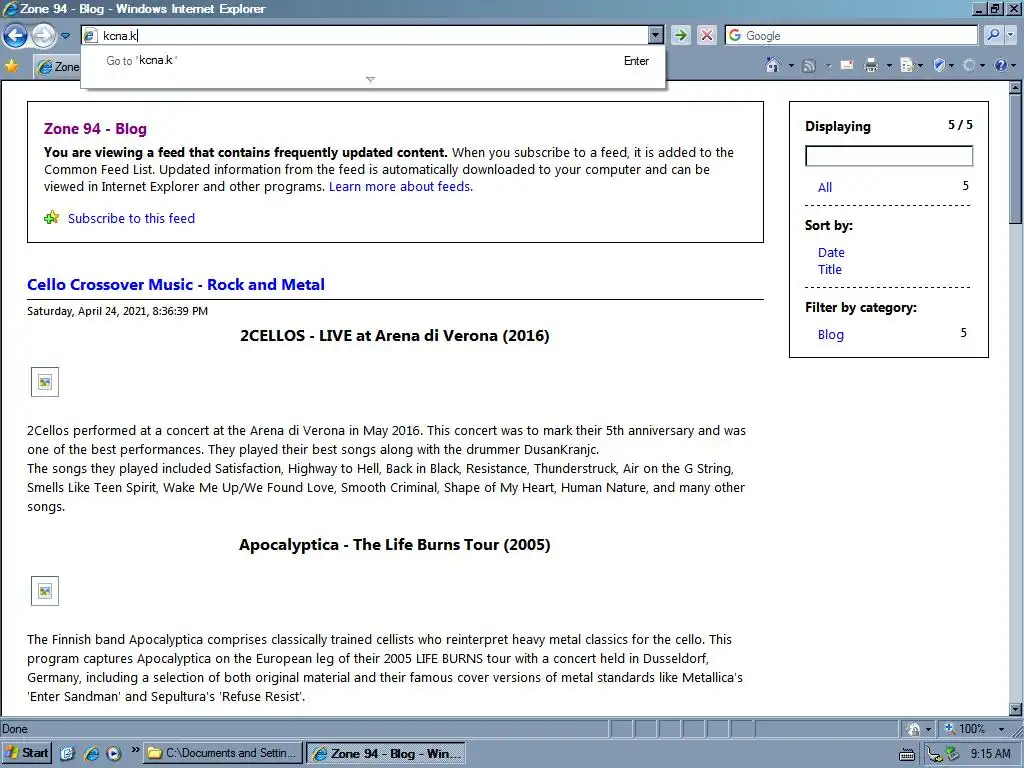Click the tray network connection icon

click(x=935, y=754)
